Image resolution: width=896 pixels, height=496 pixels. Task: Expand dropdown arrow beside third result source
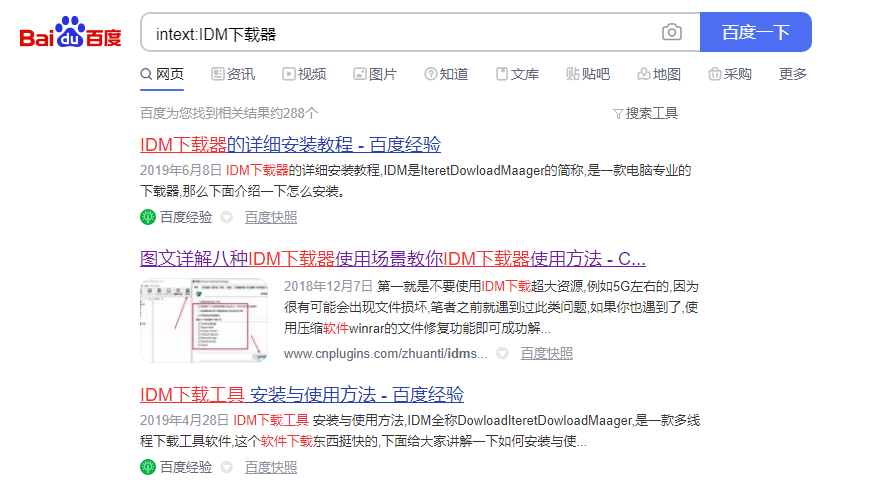(x=227, y=467)
